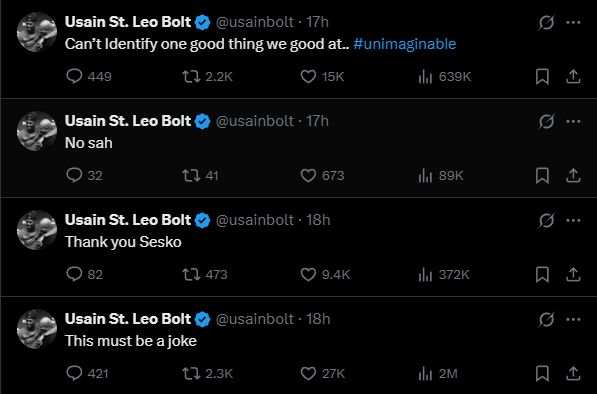The width and height of the screenshot is (597, 394).
Task: Open more options menu on the #unimaginable tweet
Action: 573,22
